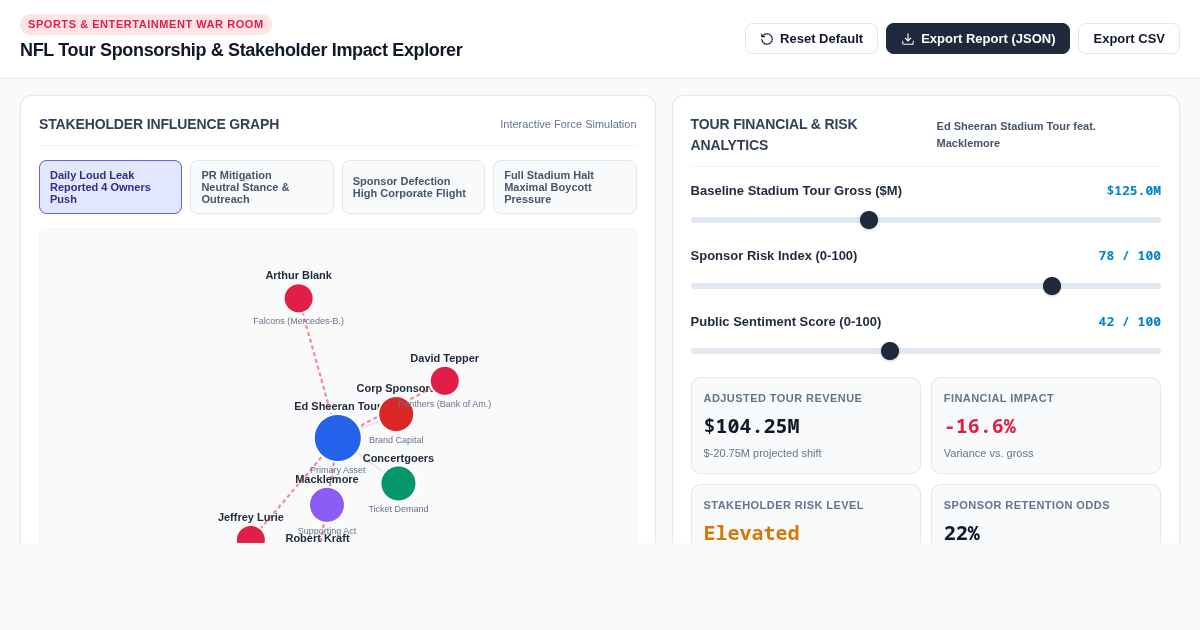Click the download icon in Export Report
Viewport: 1200px width, 630px height.
pos(908,39)
